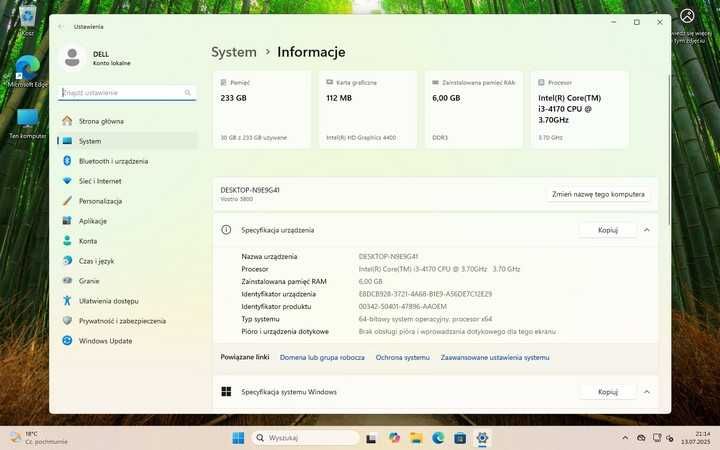720x450 pixels.
Task: Open the Windows Start menu on taskbar
Action: [x=238, y=438]
